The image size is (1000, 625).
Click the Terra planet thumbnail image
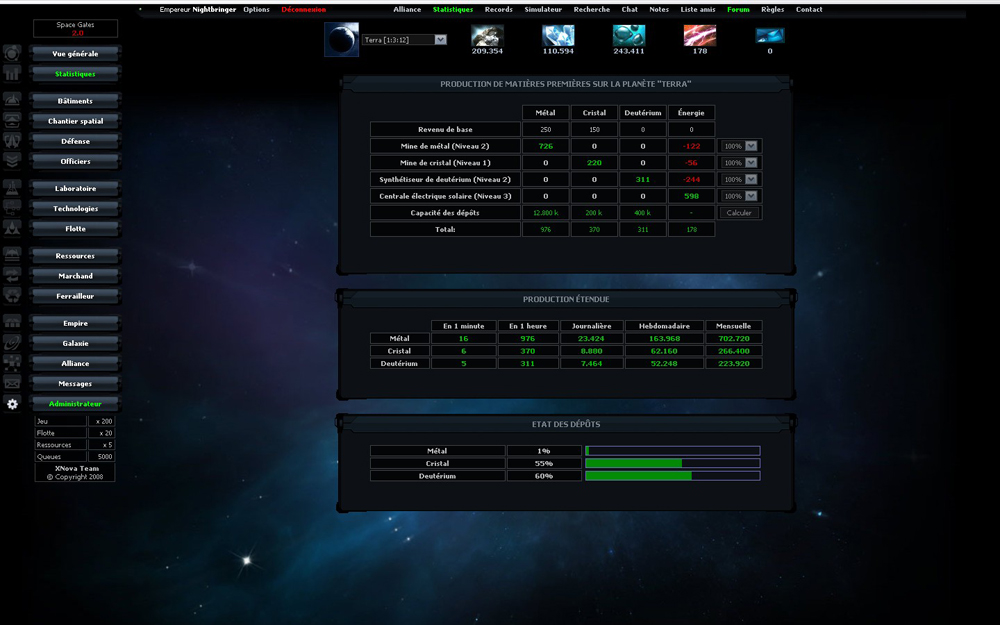pos(341,39)
